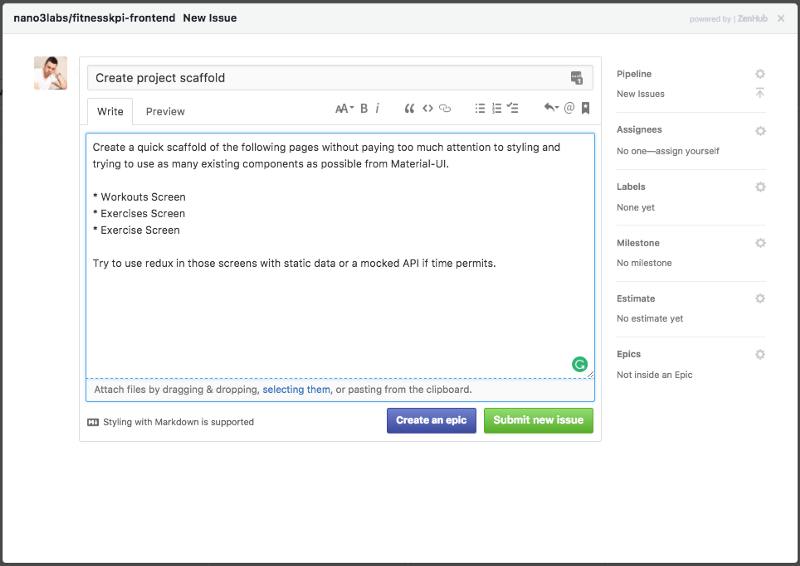The height and width of the screenshot is (566, 800).
Task: Insert code formatting
Action: (427, 109)
